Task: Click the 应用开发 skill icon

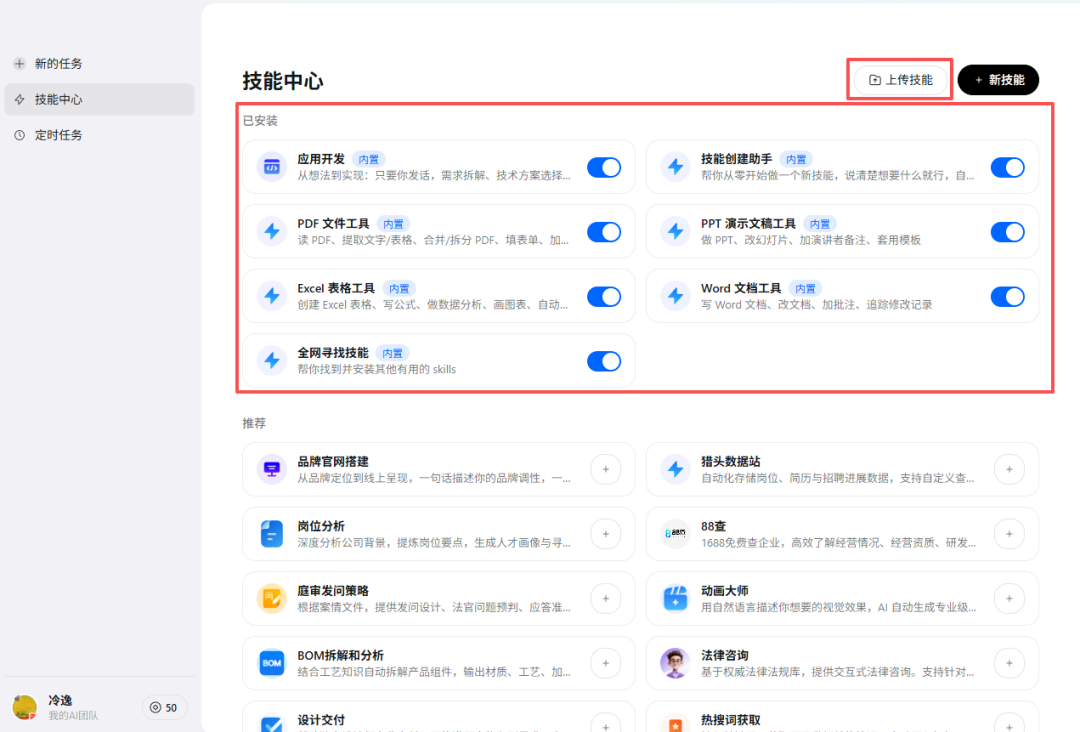Action: tap(273, 166)
